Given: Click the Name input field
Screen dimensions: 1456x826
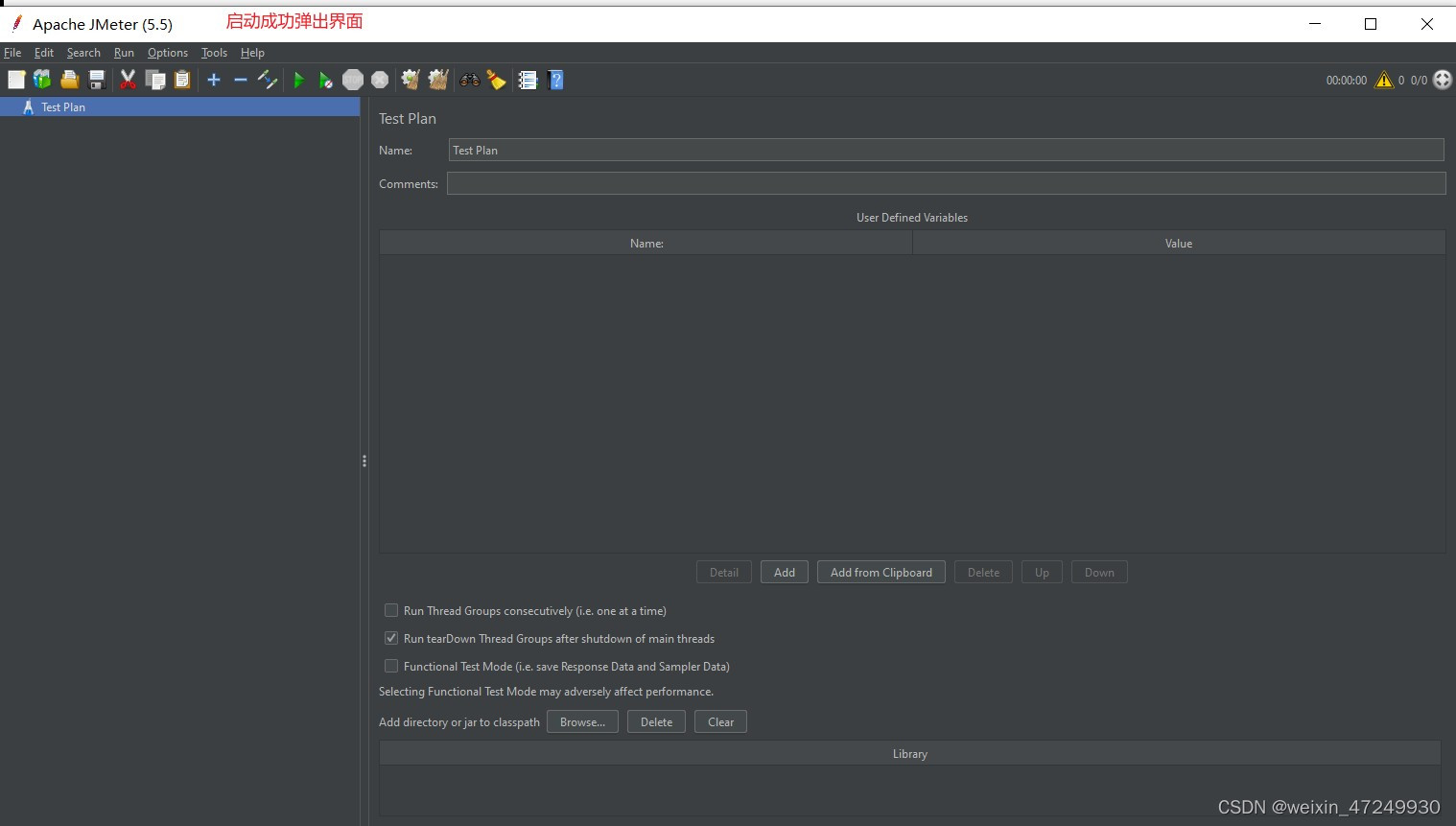Looking at the screenshot, I should tap(946, 150).
